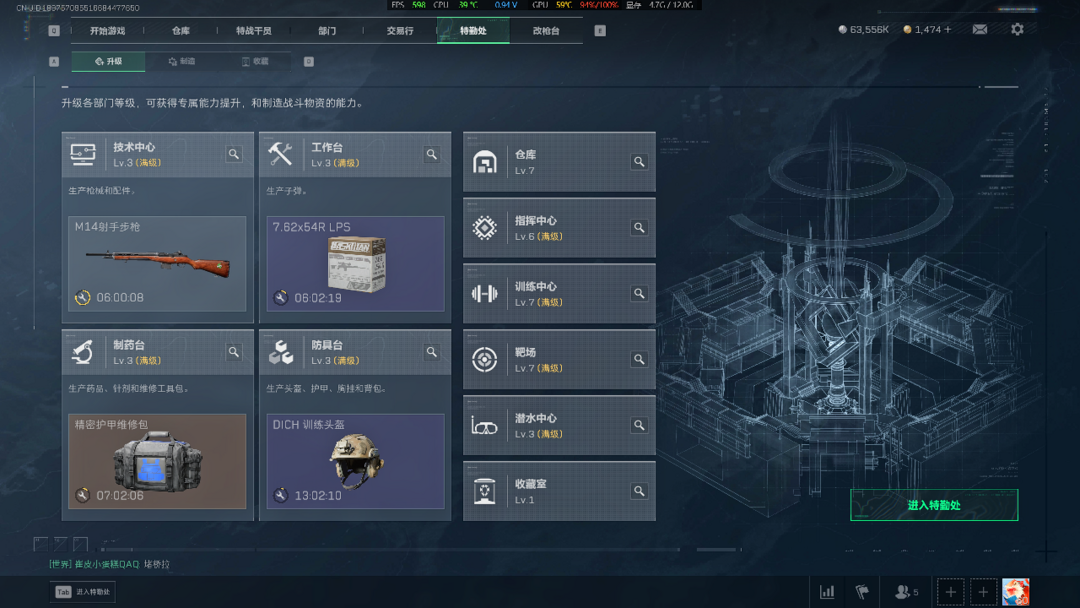Click plus sign next to 1,474 currency

(x=948, y=30)
